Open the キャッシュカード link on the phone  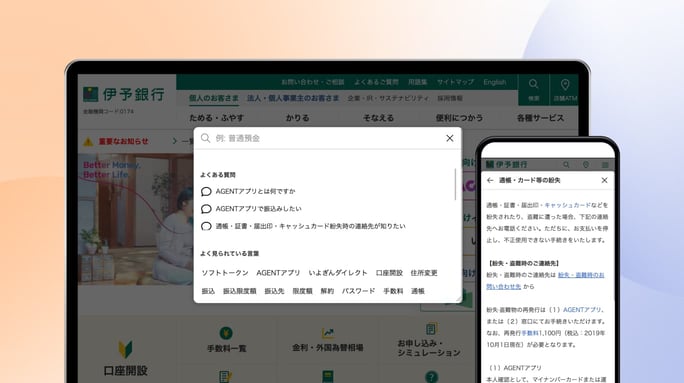pos(567,205)
